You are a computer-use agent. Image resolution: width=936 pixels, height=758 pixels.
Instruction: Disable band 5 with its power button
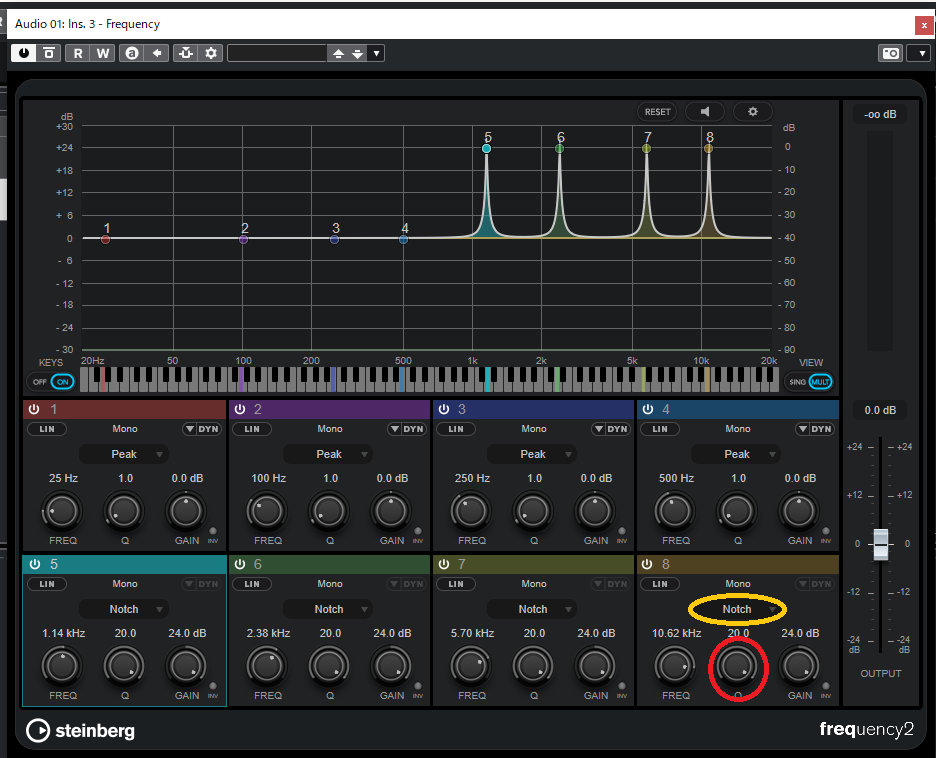pos(35,564)
